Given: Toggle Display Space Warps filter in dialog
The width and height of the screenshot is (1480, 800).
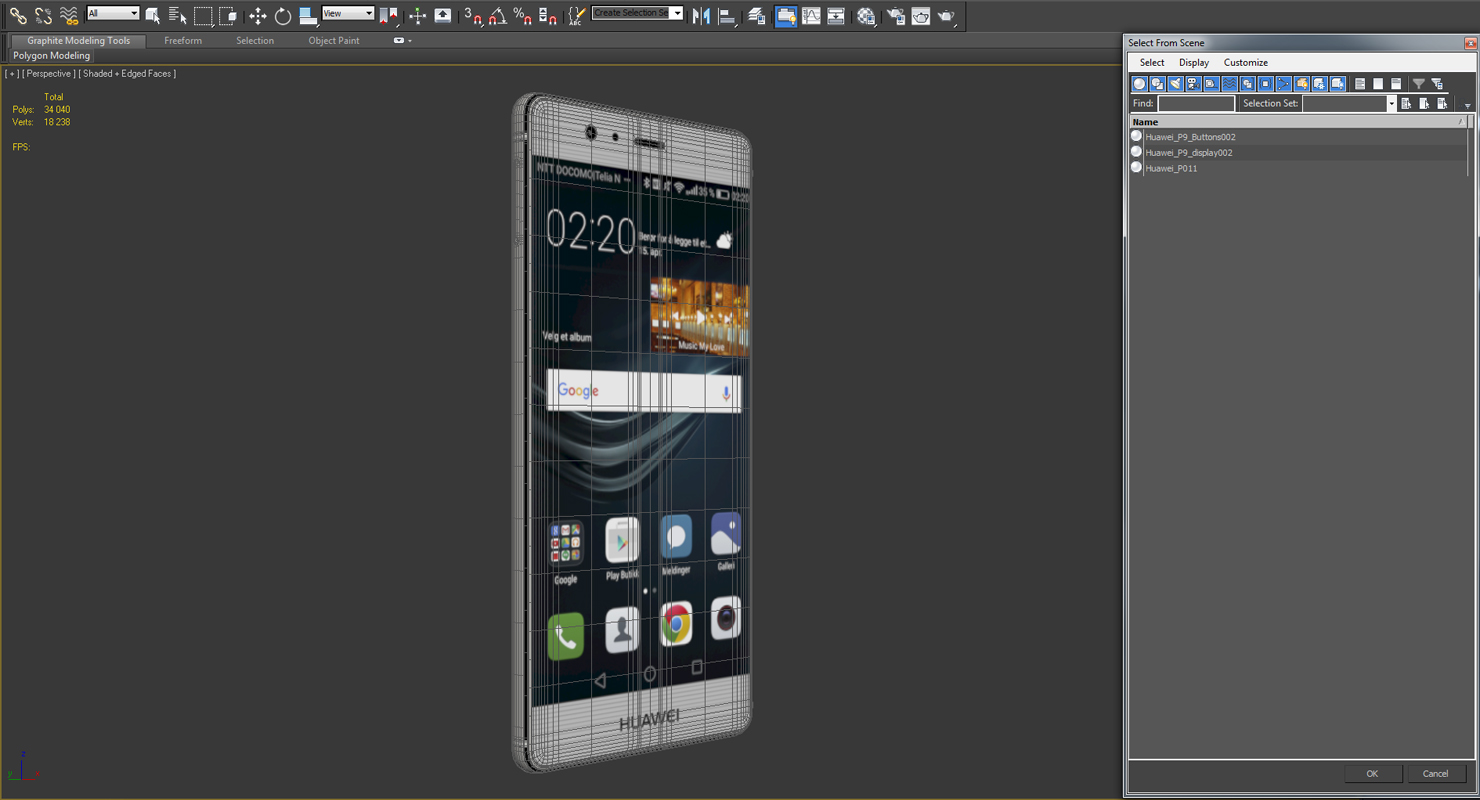Looking at the screenshot, I should click(x=1229, y=84).
